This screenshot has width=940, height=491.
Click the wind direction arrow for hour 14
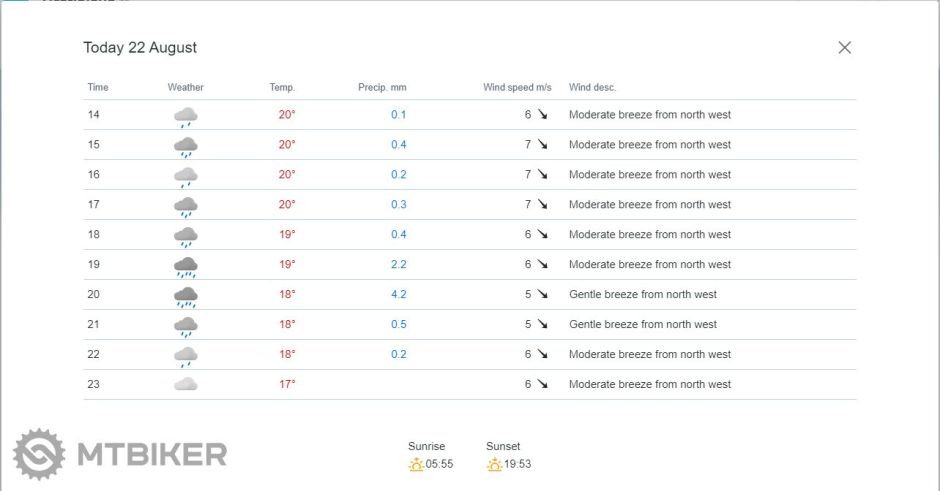point(543,115)
